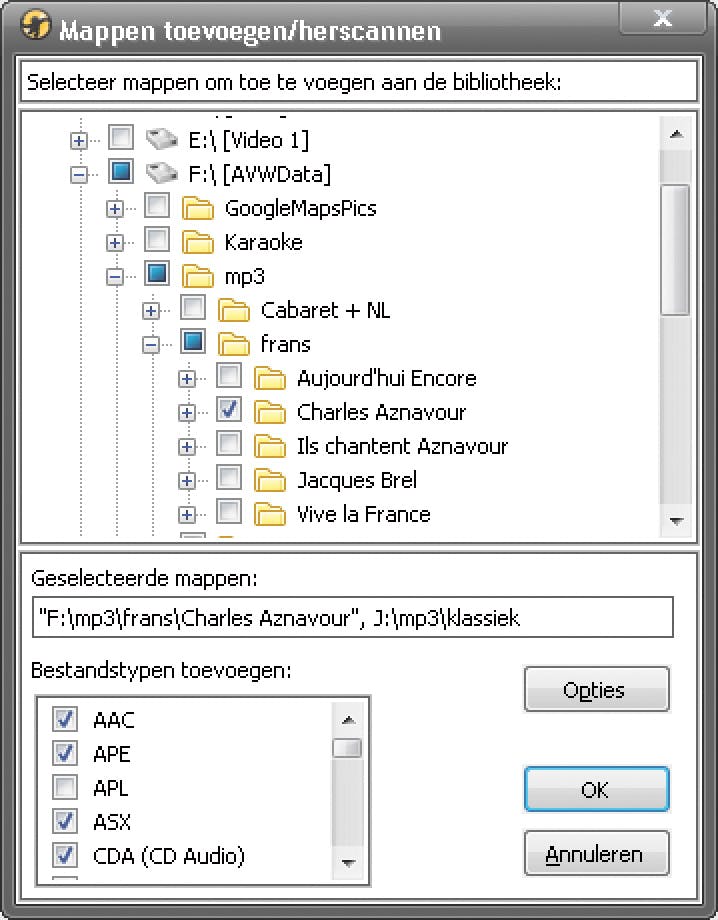
Task: Open the Opties dialog button
Action: (x=595, y=690)
